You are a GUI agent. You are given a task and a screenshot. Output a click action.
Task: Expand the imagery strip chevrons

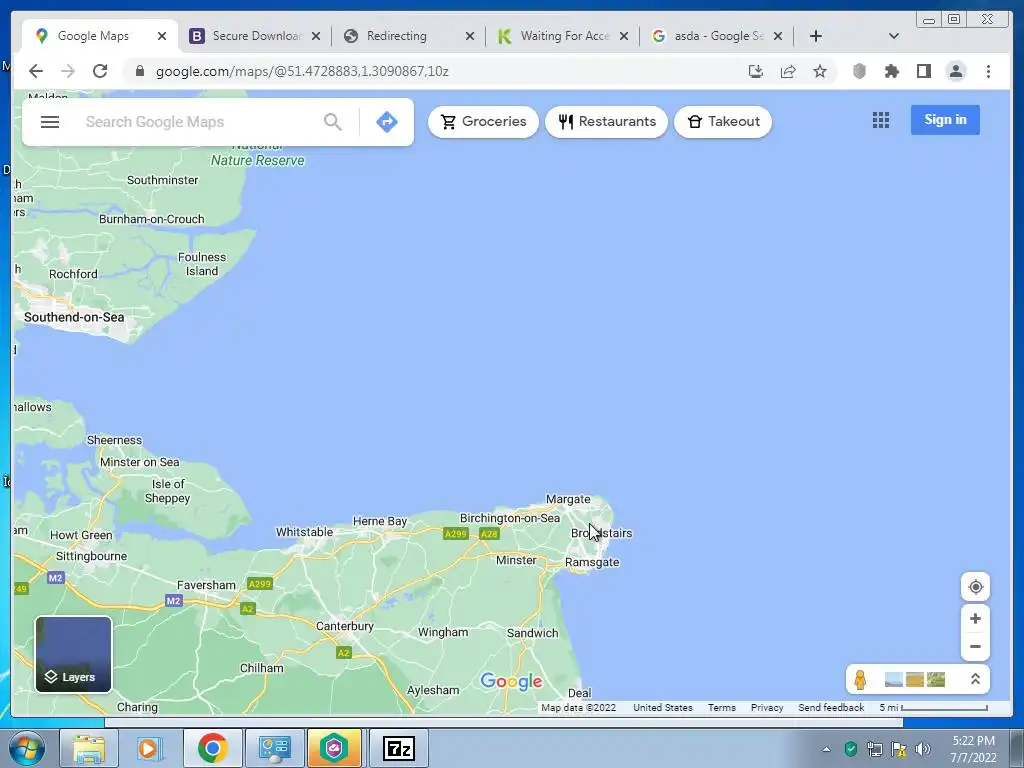(x=974, y=679)
